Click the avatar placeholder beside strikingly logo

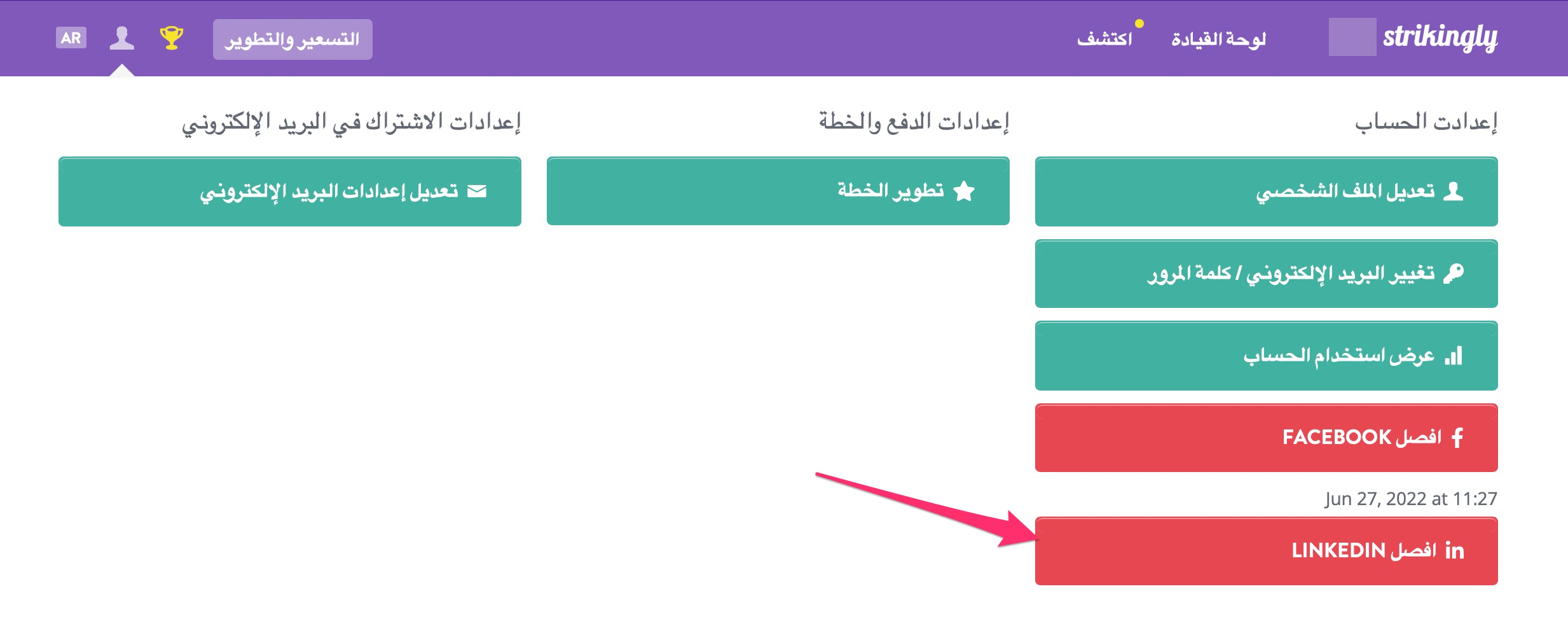[x=1352, y=37]
